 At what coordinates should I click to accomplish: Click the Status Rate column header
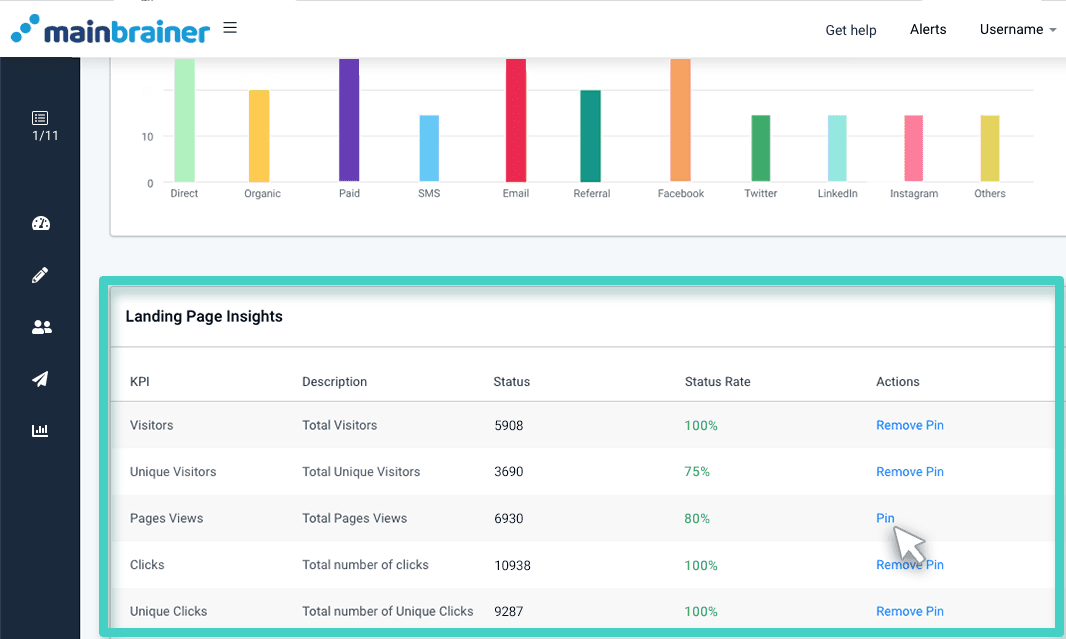point(717,381)
